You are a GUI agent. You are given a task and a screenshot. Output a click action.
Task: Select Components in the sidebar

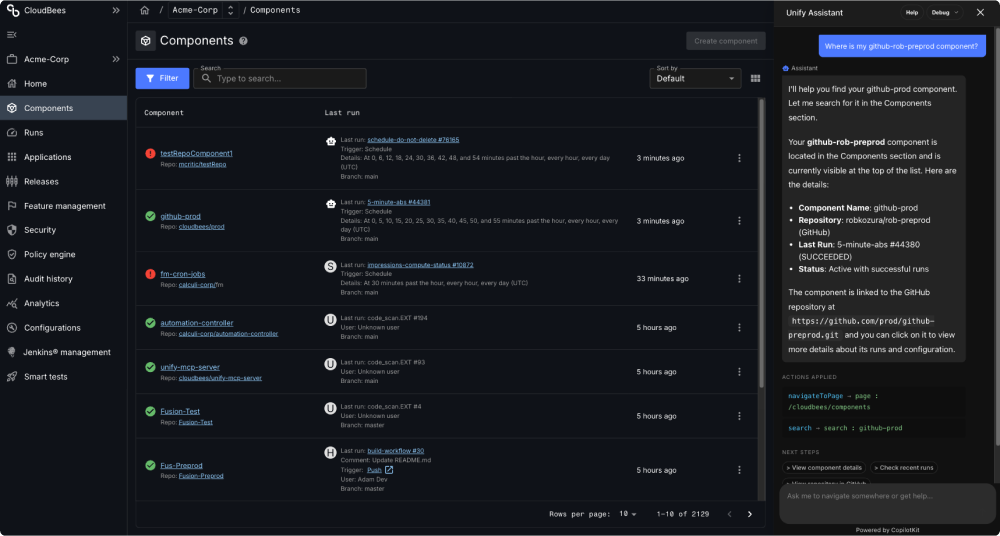(64, 108)
